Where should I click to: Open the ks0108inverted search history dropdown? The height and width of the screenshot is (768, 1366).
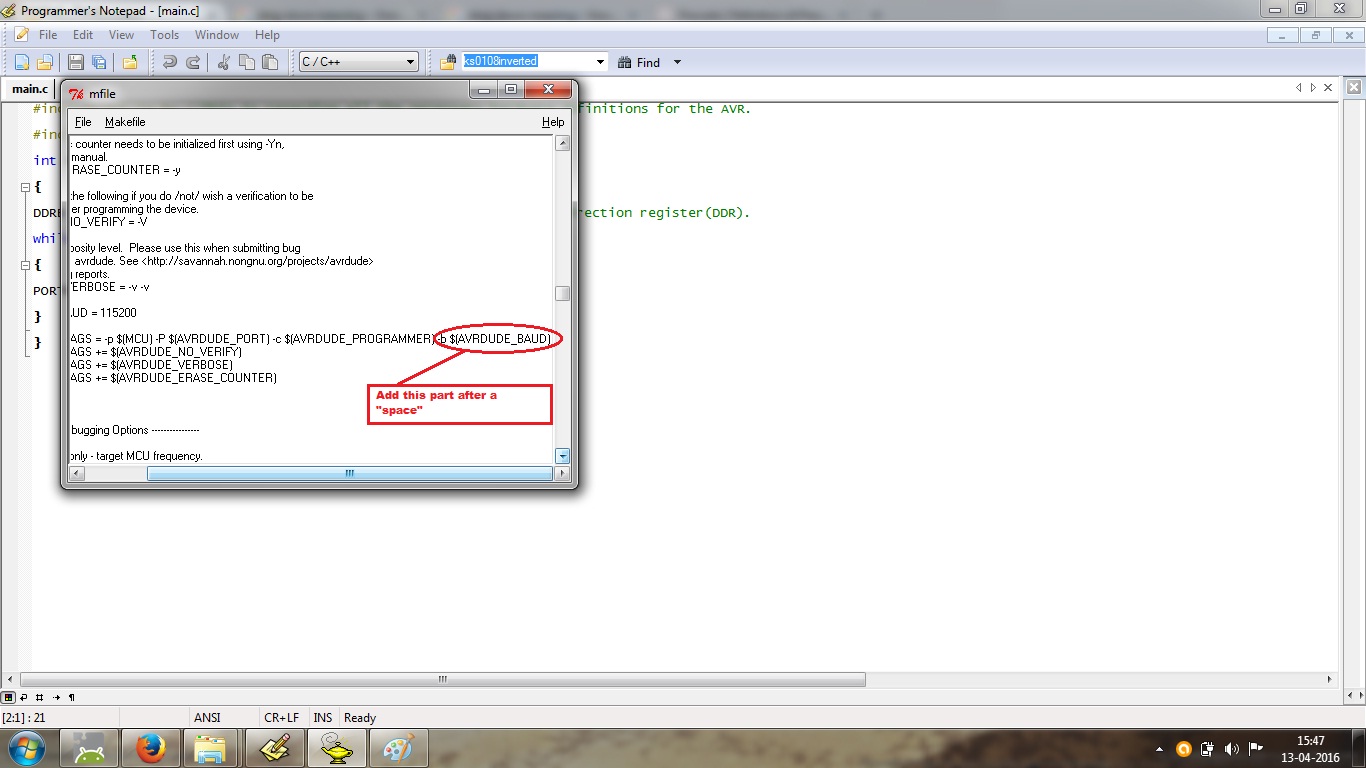pos(599,61)
